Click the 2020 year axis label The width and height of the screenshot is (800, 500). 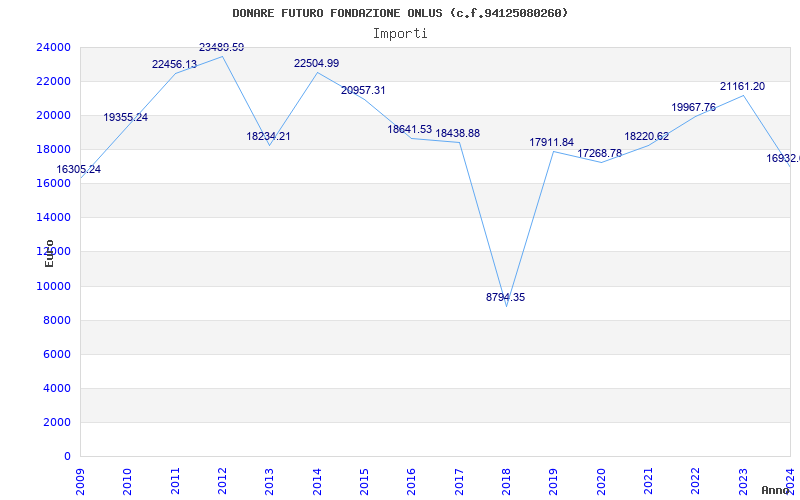[x=601, y=481]
